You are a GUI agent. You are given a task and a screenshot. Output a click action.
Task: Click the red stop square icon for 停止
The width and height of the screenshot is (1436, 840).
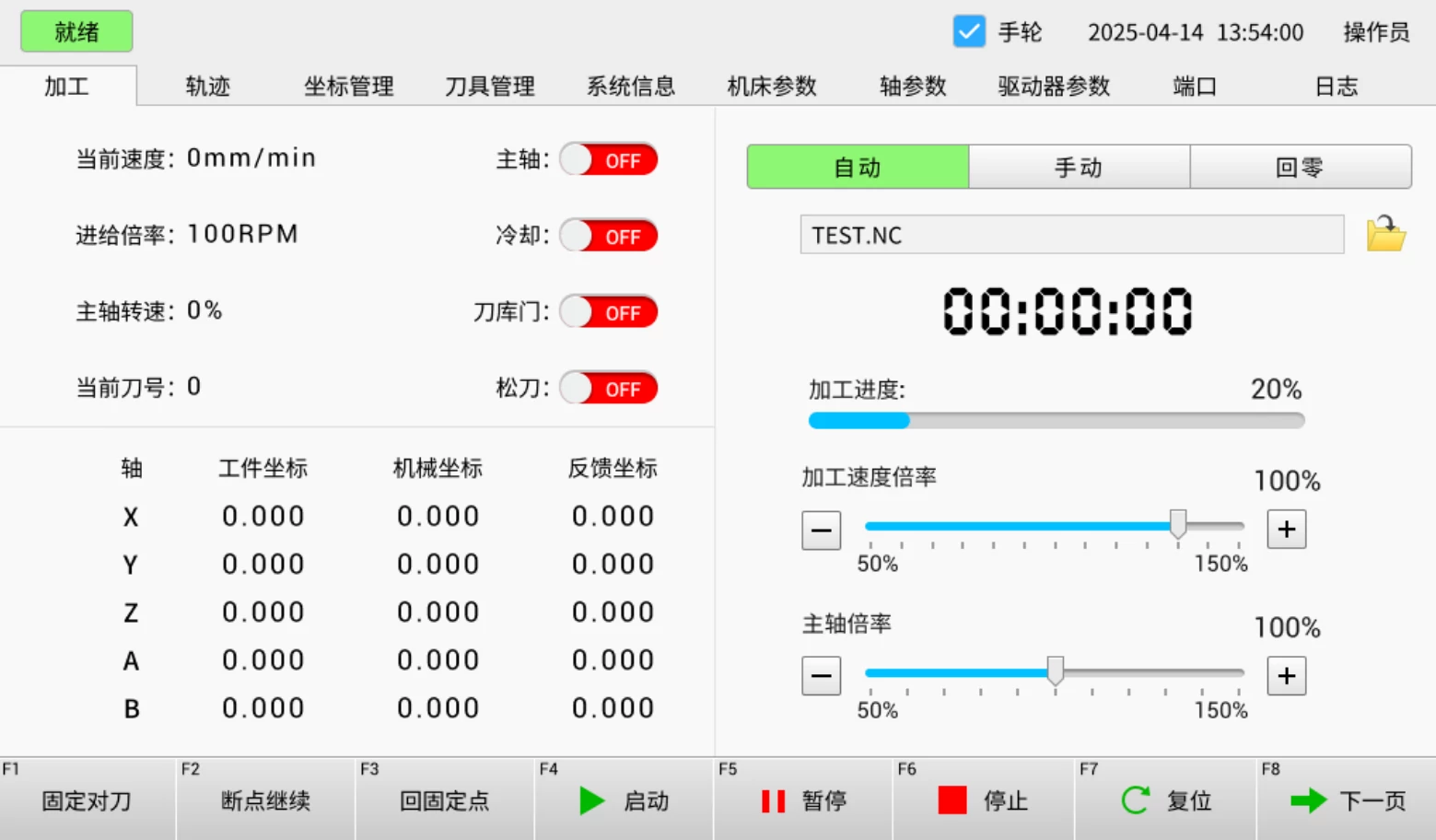tap(952, 800)
